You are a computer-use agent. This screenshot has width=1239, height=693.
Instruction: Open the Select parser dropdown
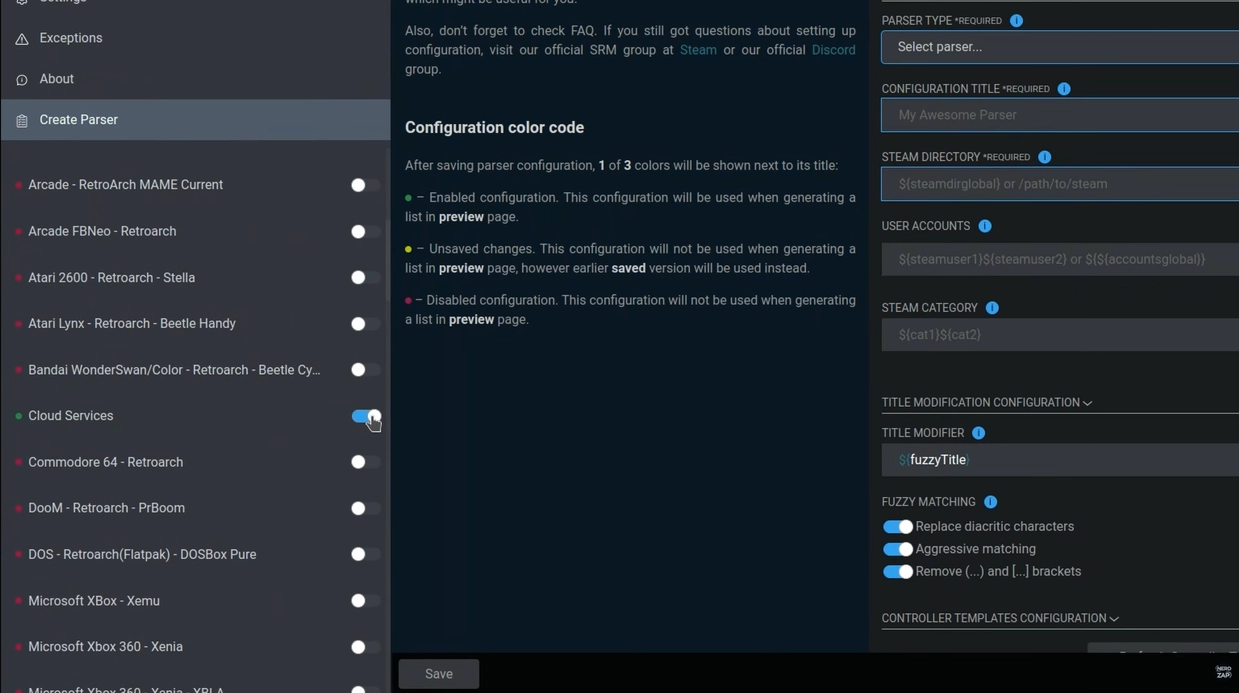pos(1058,47)
